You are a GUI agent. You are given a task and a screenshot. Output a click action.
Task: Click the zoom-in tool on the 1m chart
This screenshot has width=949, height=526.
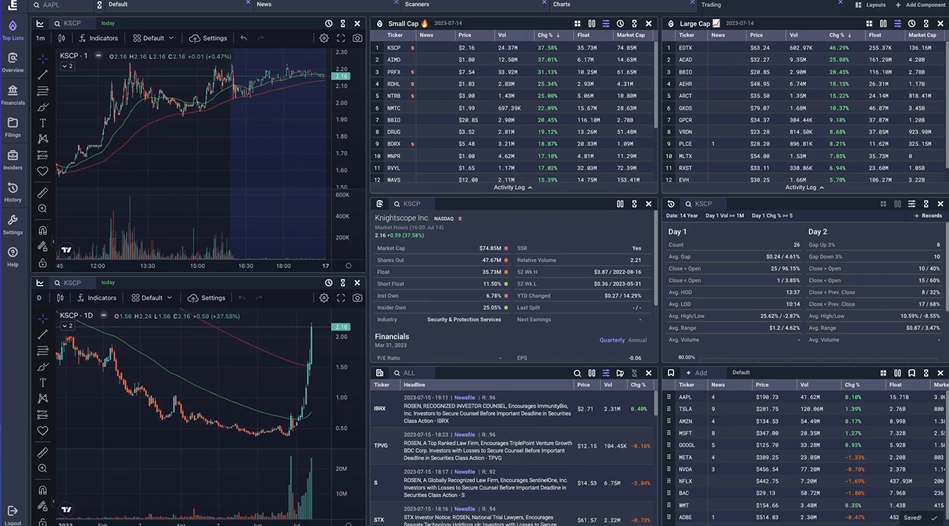(42, 209)
